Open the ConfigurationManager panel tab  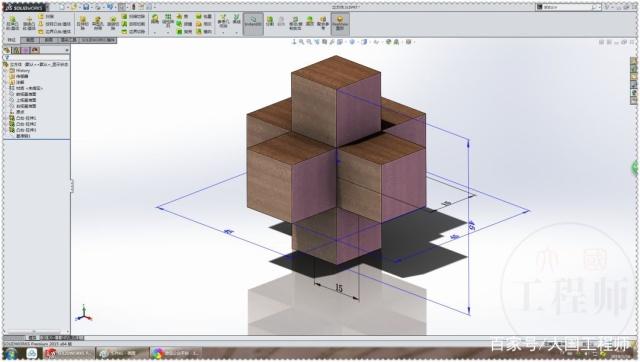pyautogui.click(x=26, y=50)
